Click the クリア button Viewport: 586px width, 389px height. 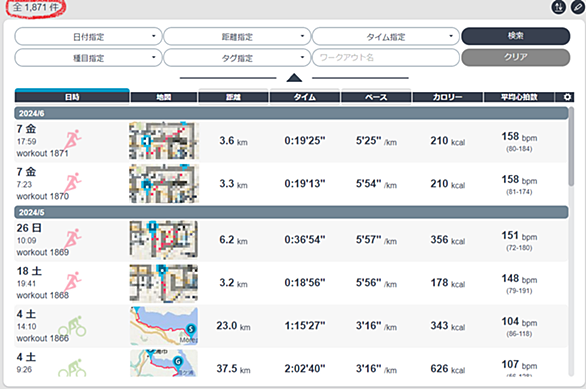tap(516, 58)
